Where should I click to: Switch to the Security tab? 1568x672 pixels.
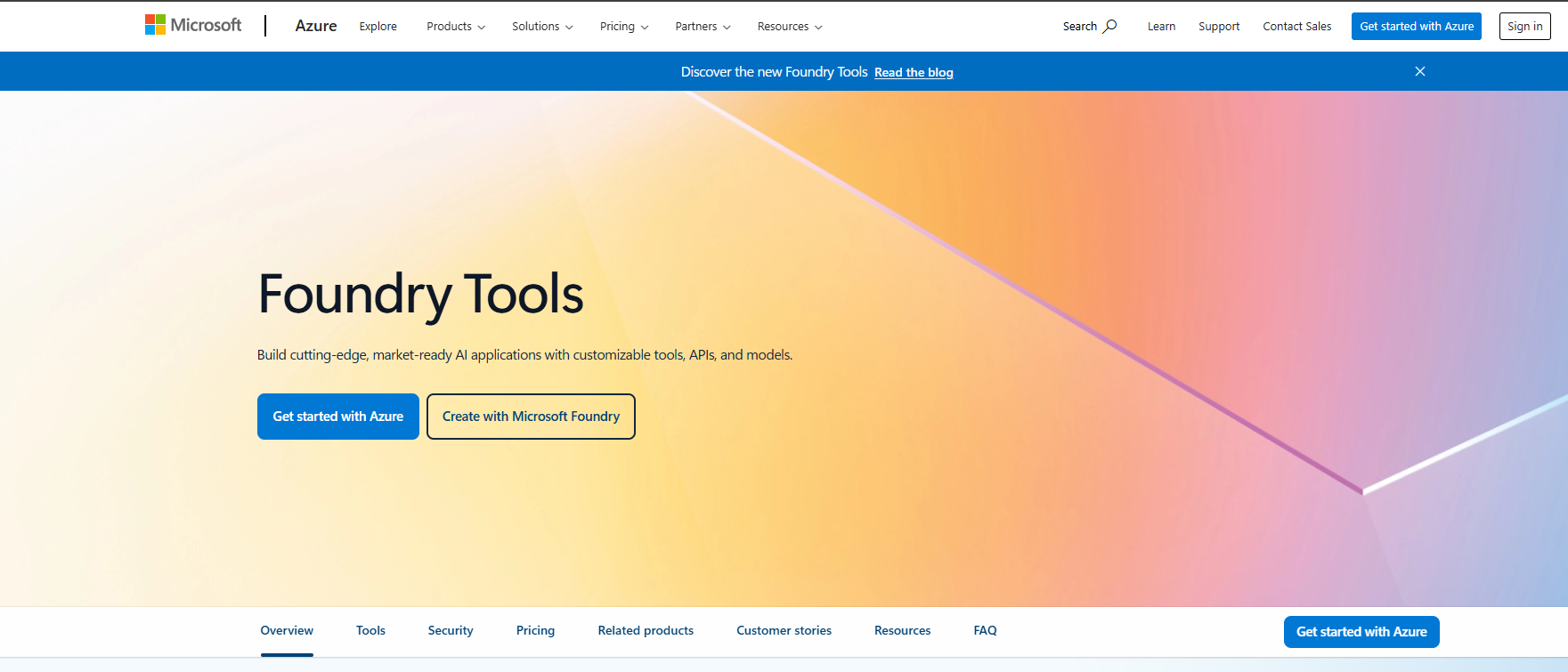451,630
